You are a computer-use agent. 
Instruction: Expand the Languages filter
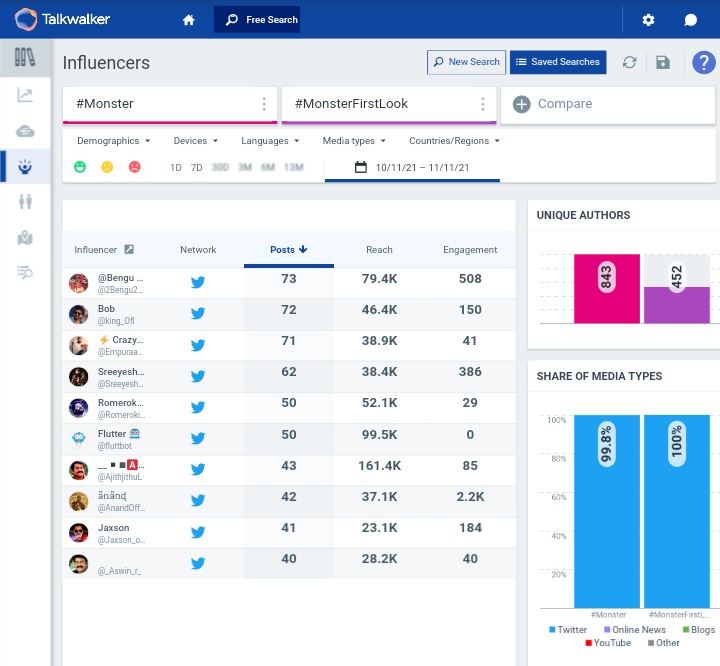coord(270,141)
